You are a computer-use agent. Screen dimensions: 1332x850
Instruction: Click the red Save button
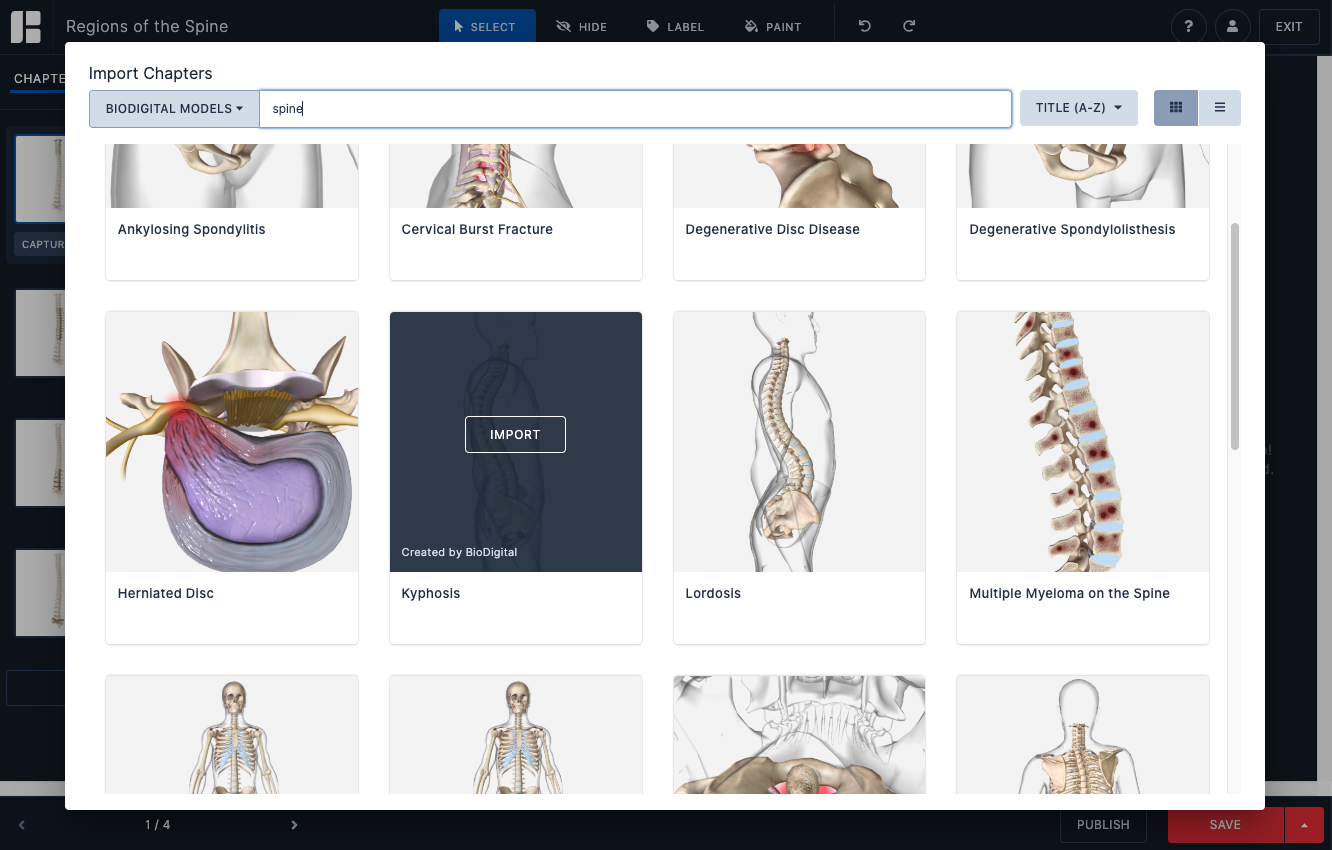pyautogui.click(x=1225, y=825)
